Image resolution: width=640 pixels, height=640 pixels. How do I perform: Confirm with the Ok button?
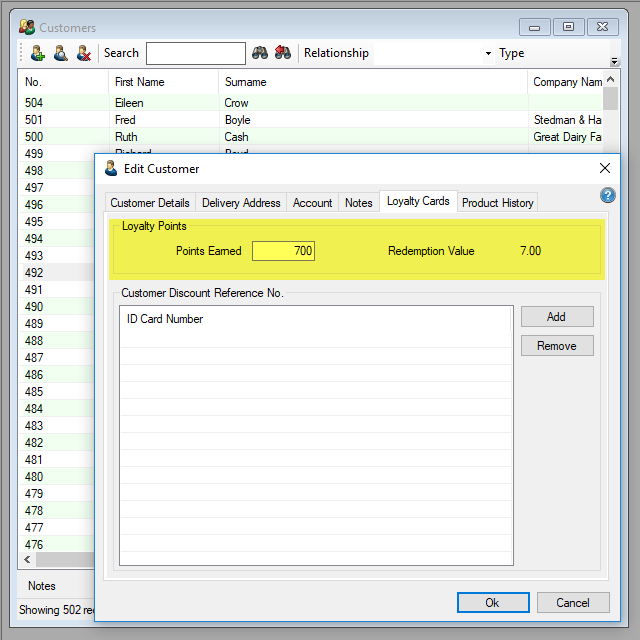[x=493, y=603]
